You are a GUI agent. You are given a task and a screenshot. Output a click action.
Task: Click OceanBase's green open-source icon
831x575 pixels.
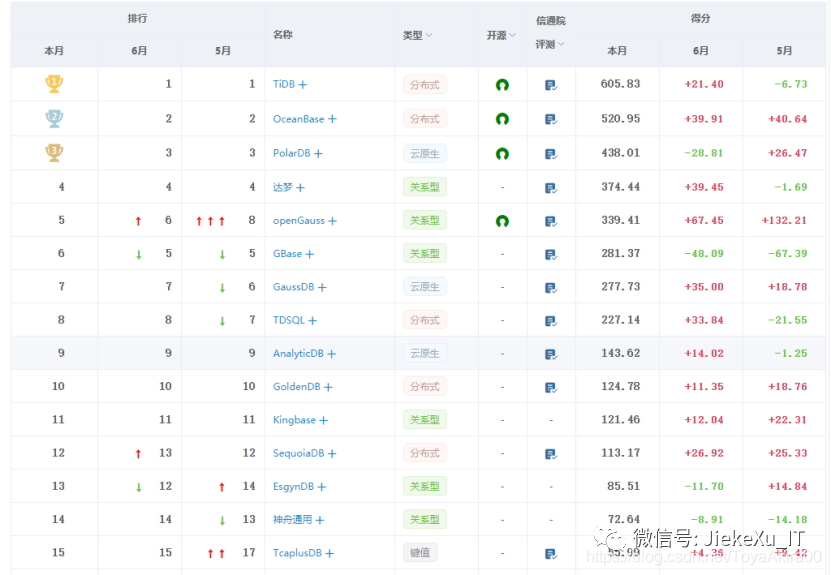point(502,119)
